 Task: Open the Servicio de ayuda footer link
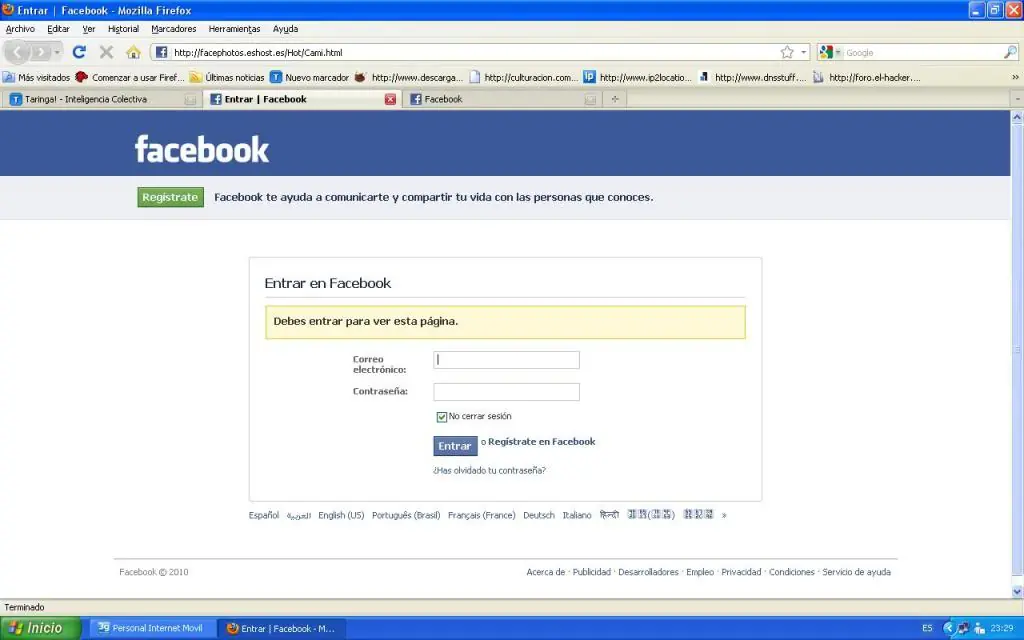[856, 572]
